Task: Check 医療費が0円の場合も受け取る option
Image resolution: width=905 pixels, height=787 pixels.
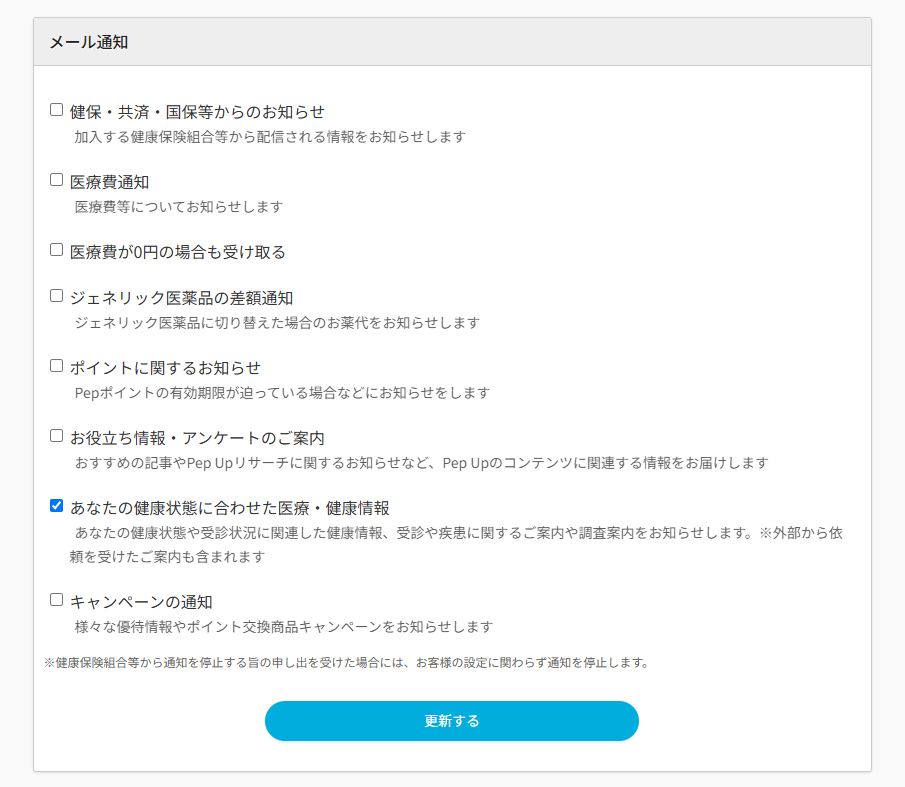Action: 56,249
